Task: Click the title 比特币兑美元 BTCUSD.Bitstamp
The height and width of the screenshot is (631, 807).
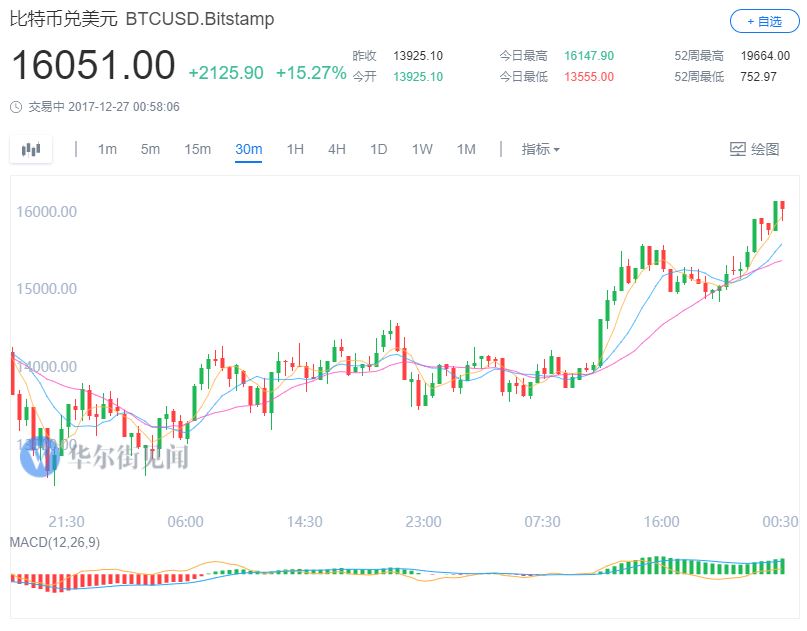Action: pos(142,19)
